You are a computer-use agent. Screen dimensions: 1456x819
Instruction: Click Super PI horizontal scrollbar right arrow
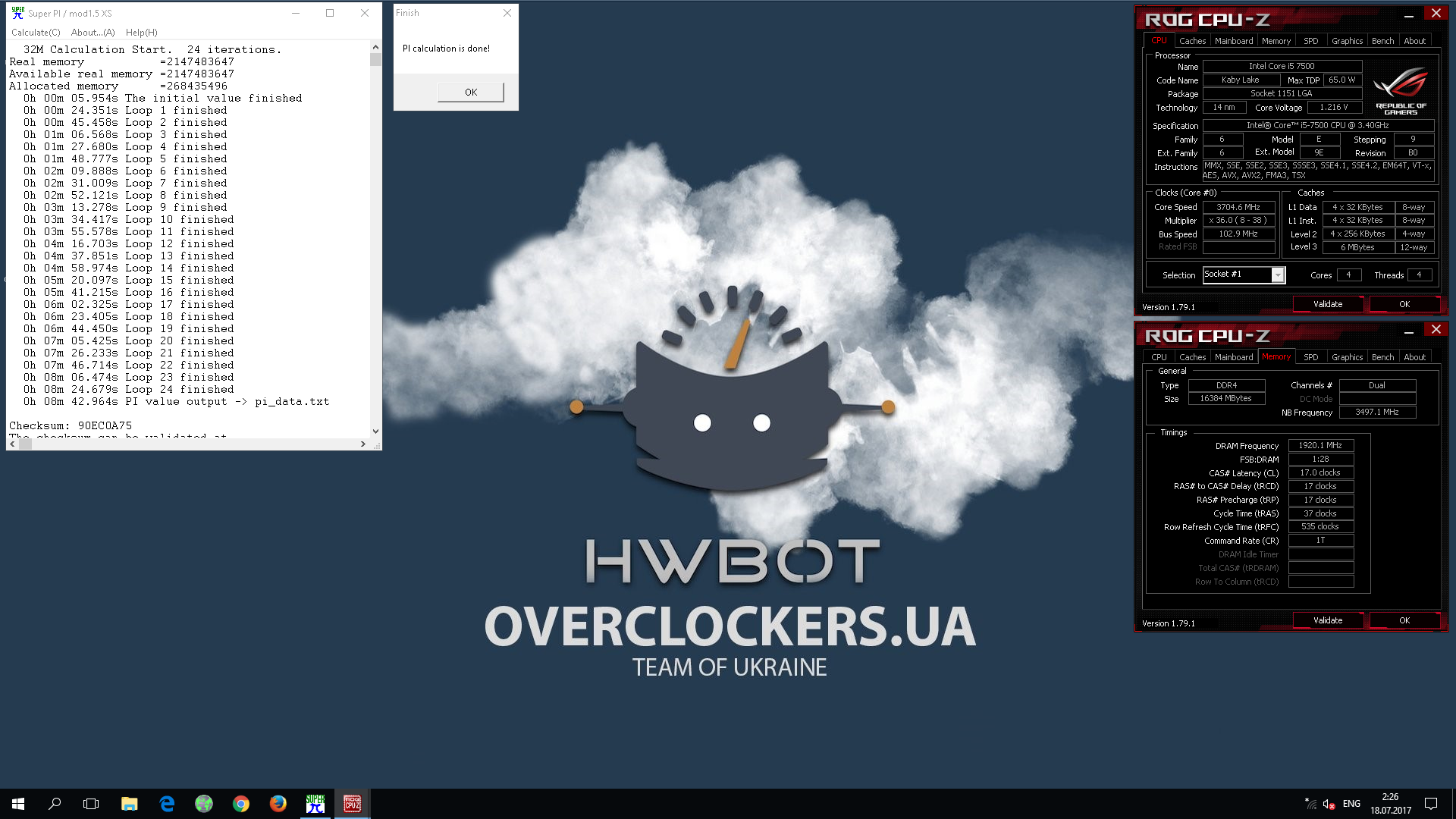[x=363, y=444]
